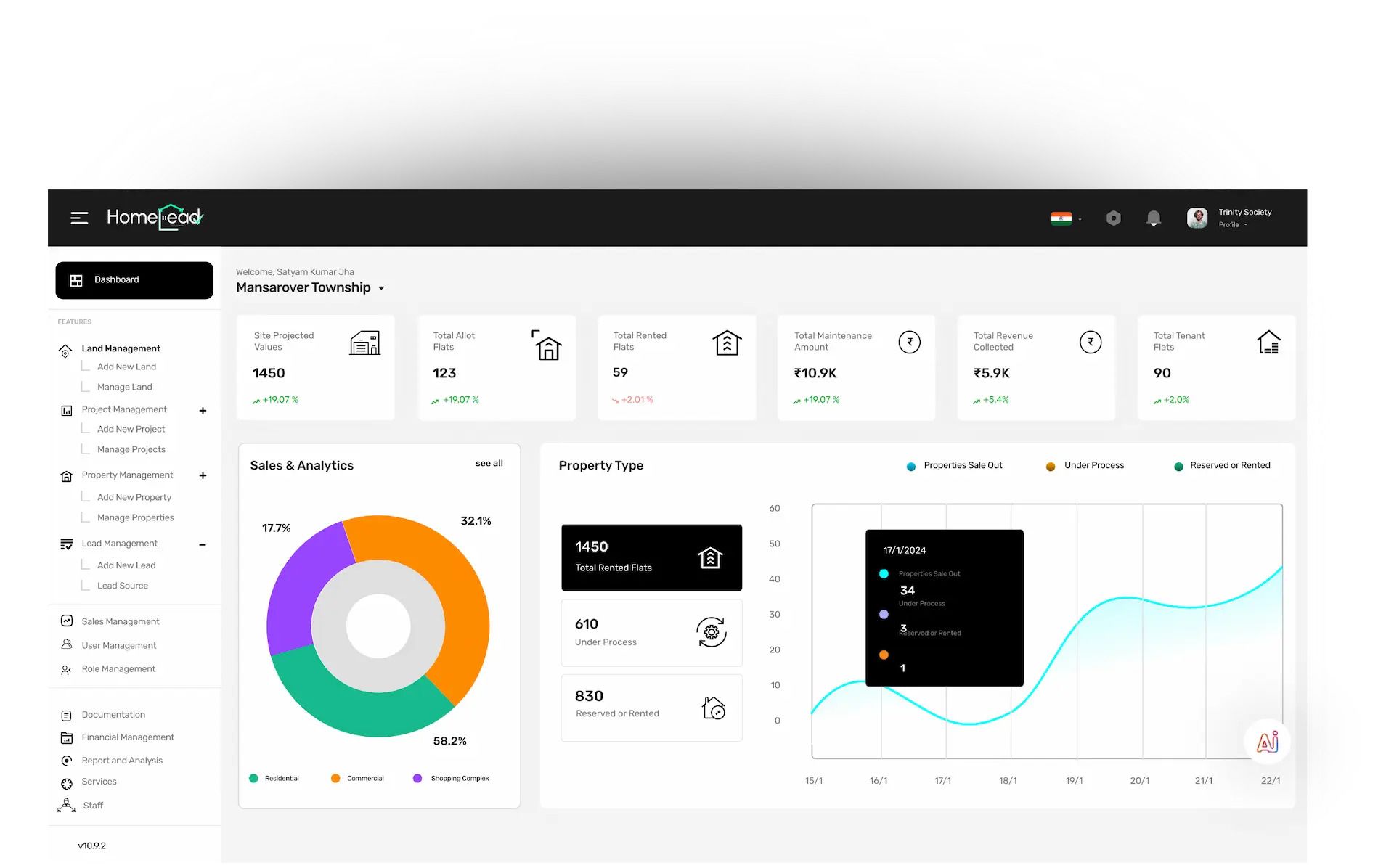Click the Financial Management sidebar icon
Screen dimensions: 1394x868
coord(67,737)
